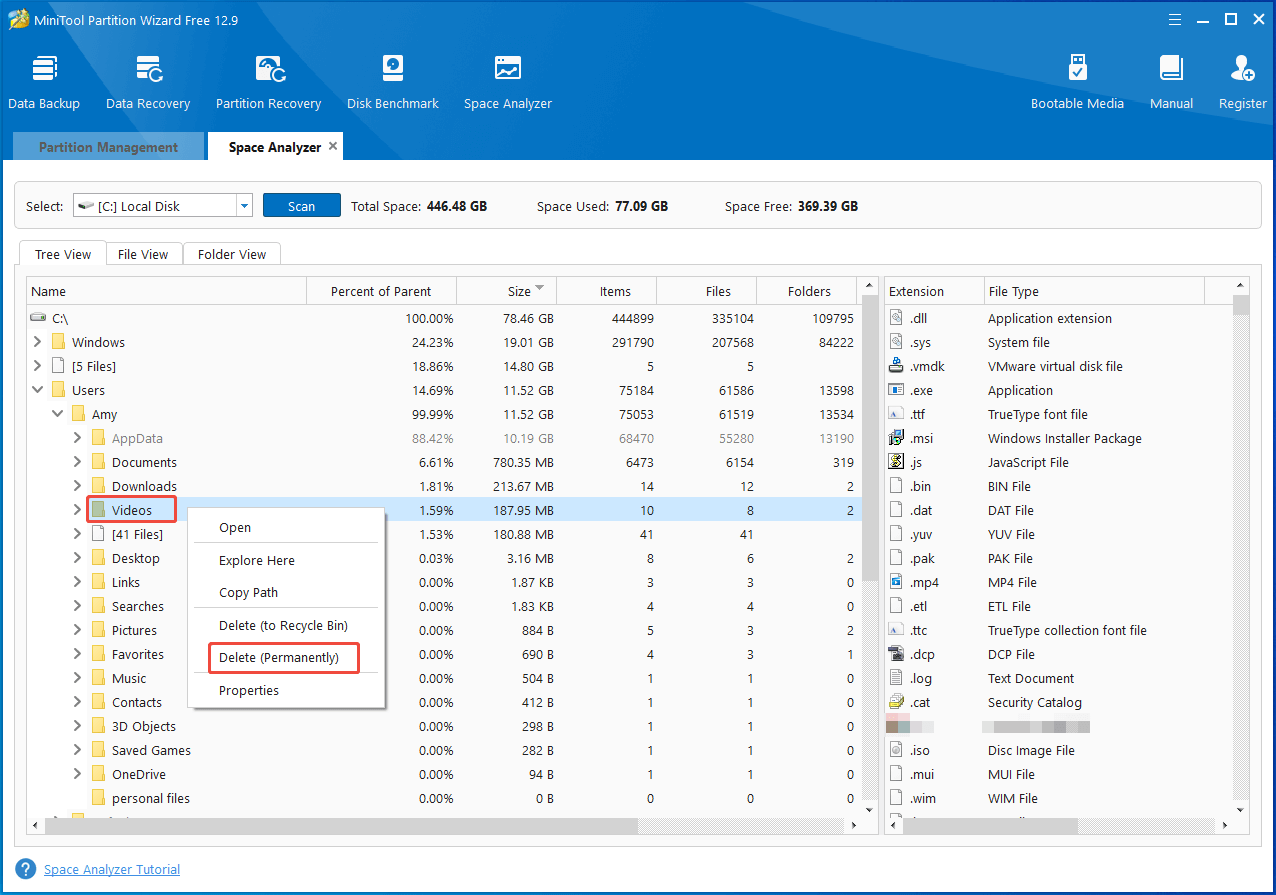Viewport: 1276px width, 895px height.
Task: Select the 3D Objects folder
Action: click(x=444, y=726)
